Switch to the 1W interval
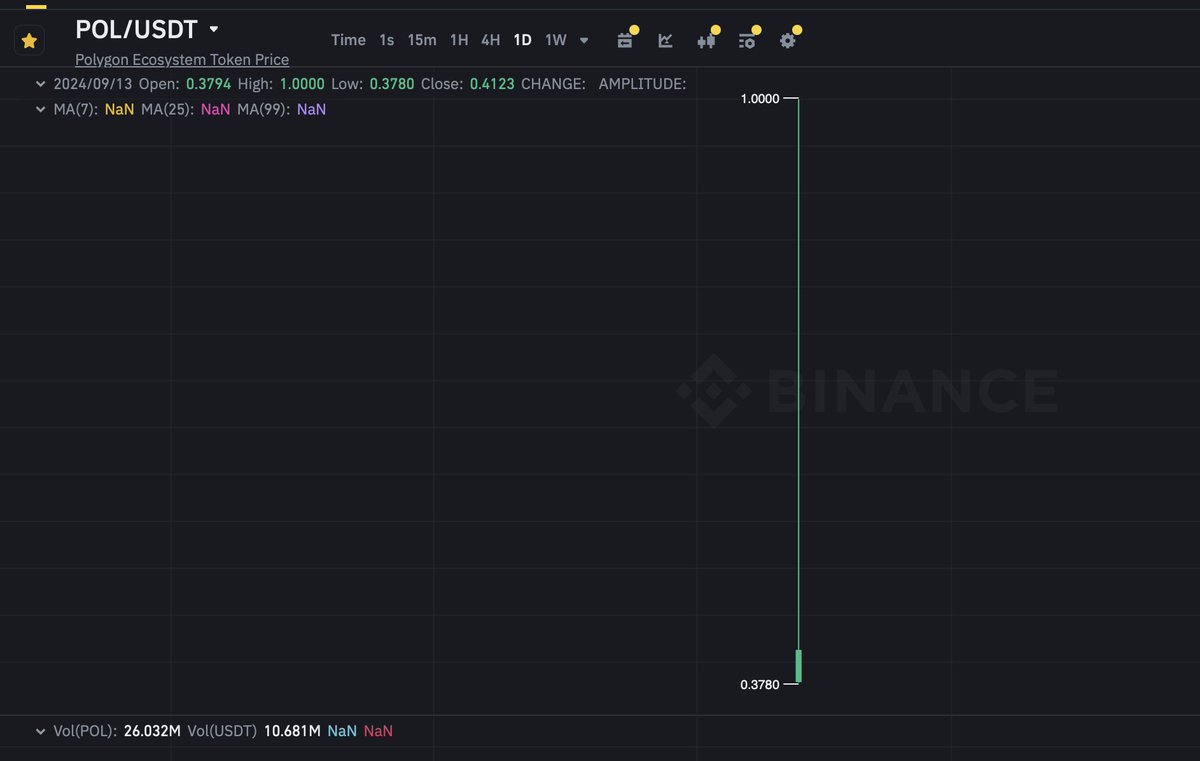The width and height of the screenshot is (1200, 761). tap(556, 40)
